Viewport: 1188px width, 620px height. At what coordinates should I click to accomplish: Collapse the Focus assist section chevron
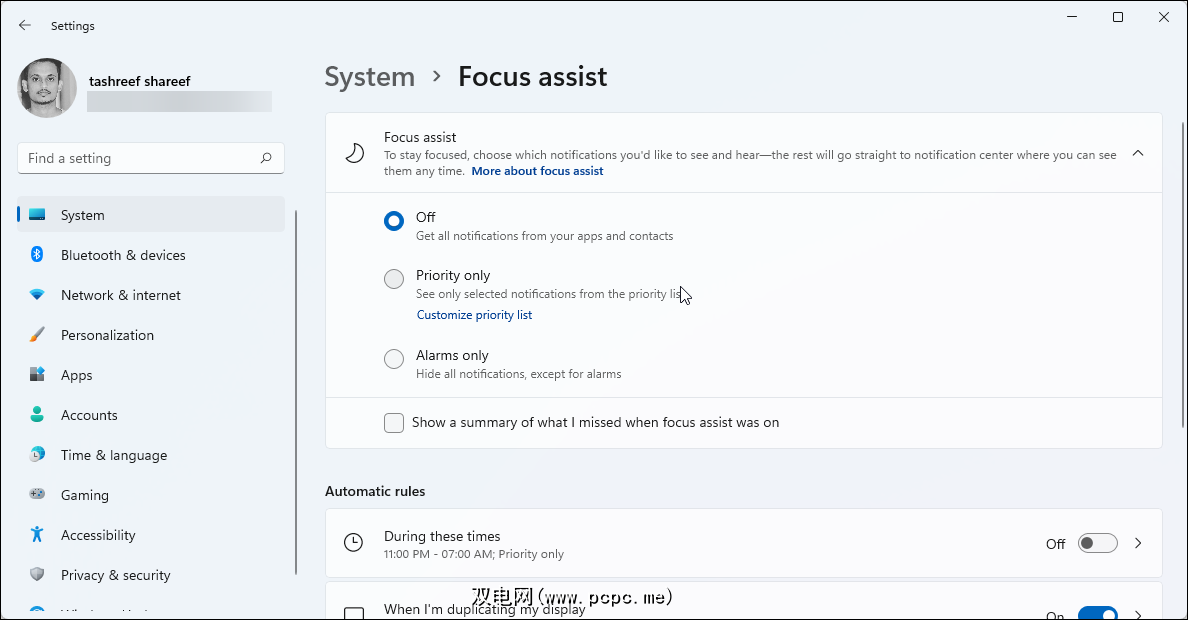click(x=1138, y=153)
